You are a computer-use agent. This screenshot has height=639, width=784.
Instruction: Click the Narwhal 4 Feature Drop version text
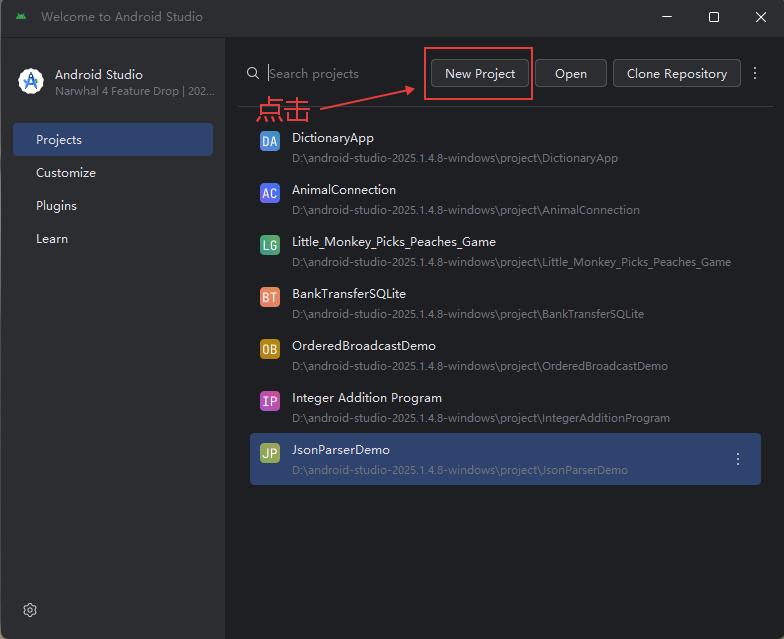pyautogui.click(x=135, y=91)
